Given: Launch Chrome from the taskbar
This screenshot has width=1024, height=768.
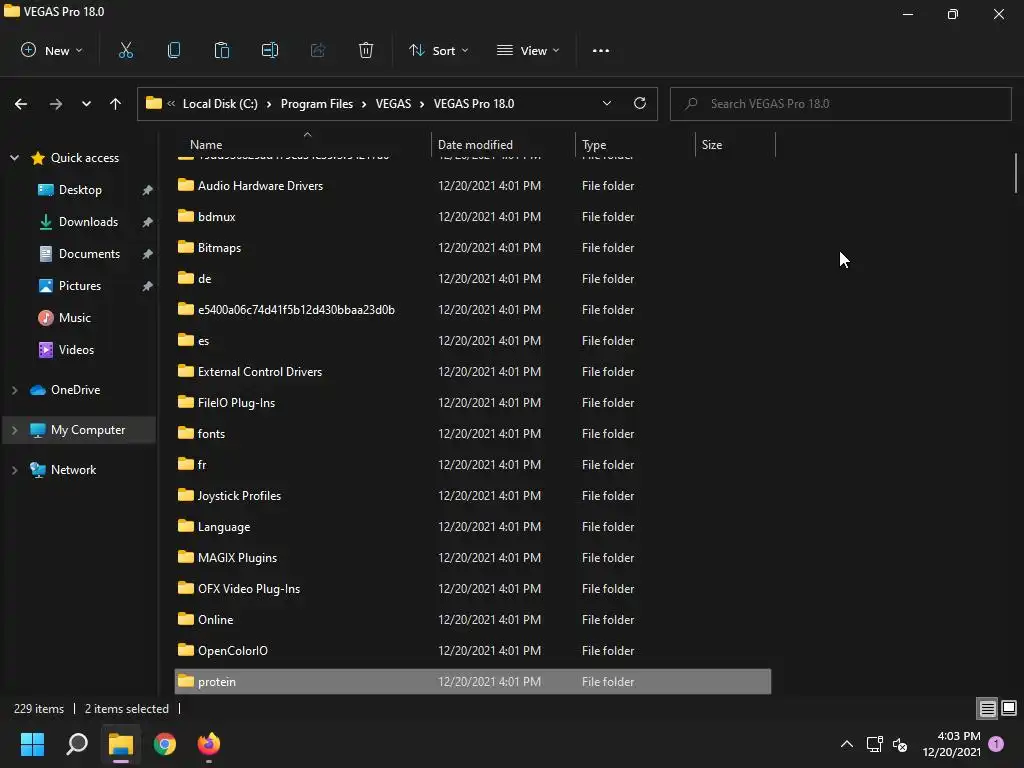Looking at the screenshot, I should pos(165,744).
